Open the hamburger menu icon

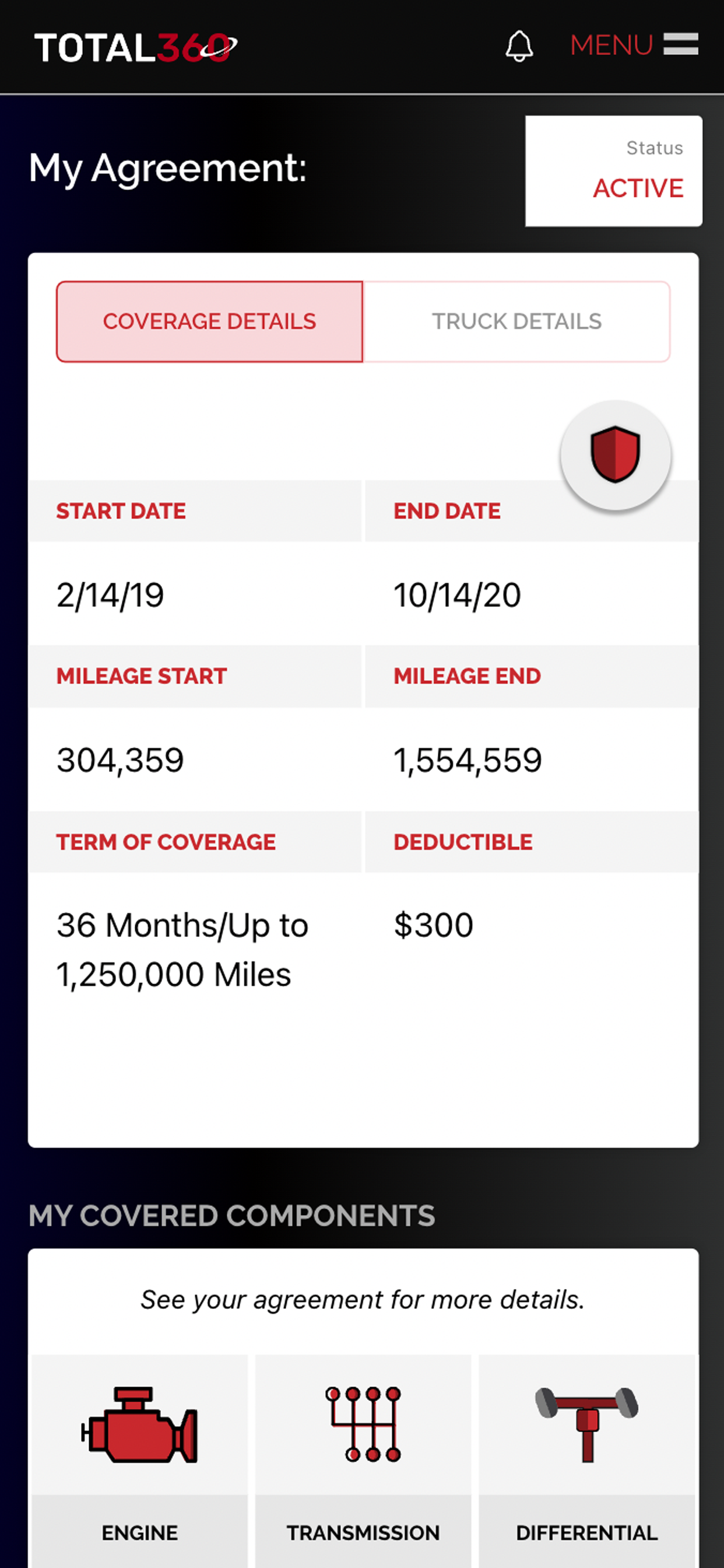(680, 44)
